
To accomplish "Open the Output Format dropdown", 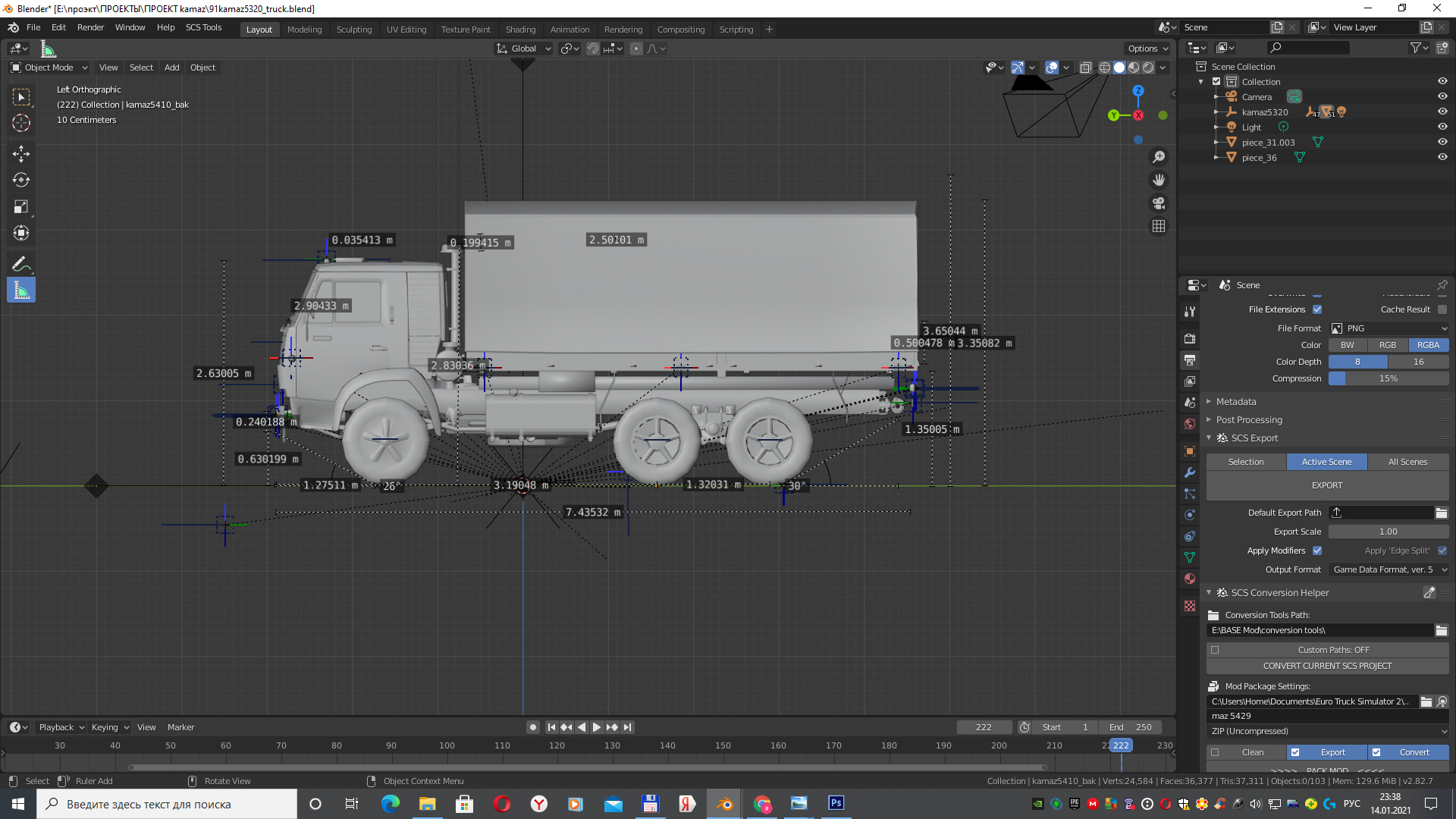I will (x=1389, y=570).
